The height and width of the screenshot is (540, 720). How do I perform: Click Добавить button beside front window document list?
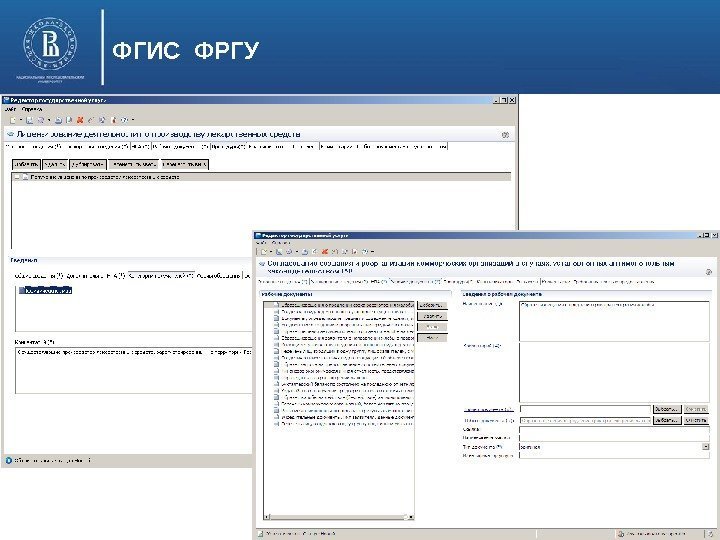432,305
